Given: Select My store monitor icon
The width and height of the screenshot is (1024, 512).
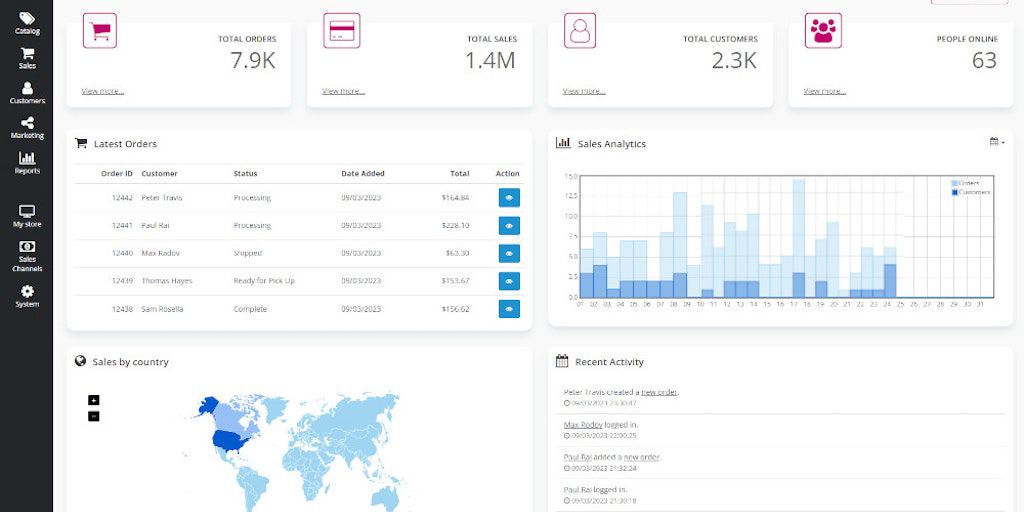Looking at the screenshot, I should click(x=27, y=216).
